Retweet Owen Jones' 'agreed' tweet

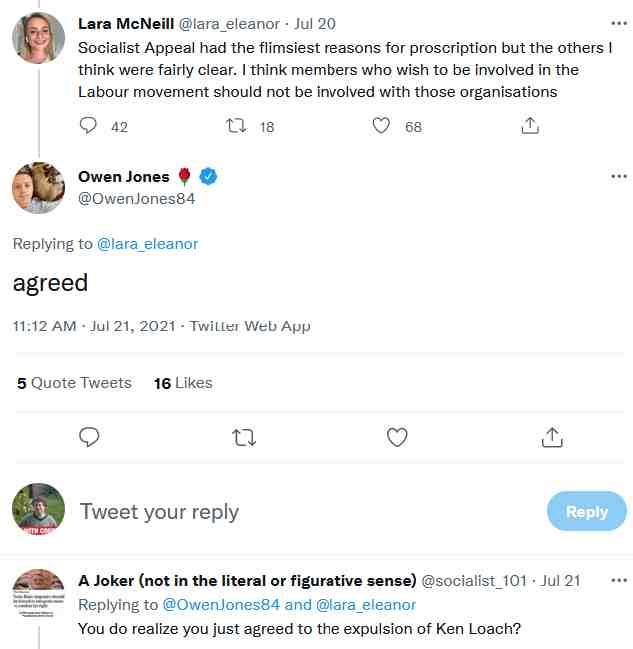243,437
